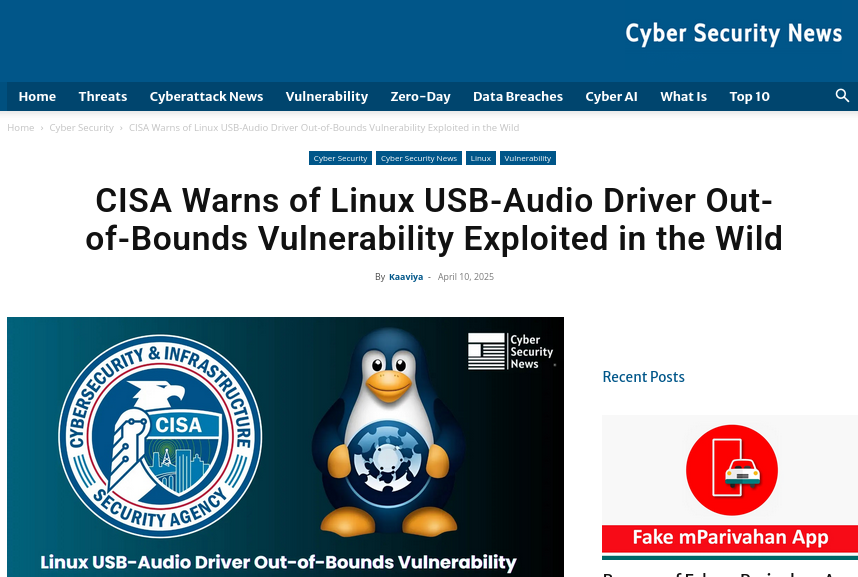Click the Home breadcrumb link
858x577 pixels.
21,128
